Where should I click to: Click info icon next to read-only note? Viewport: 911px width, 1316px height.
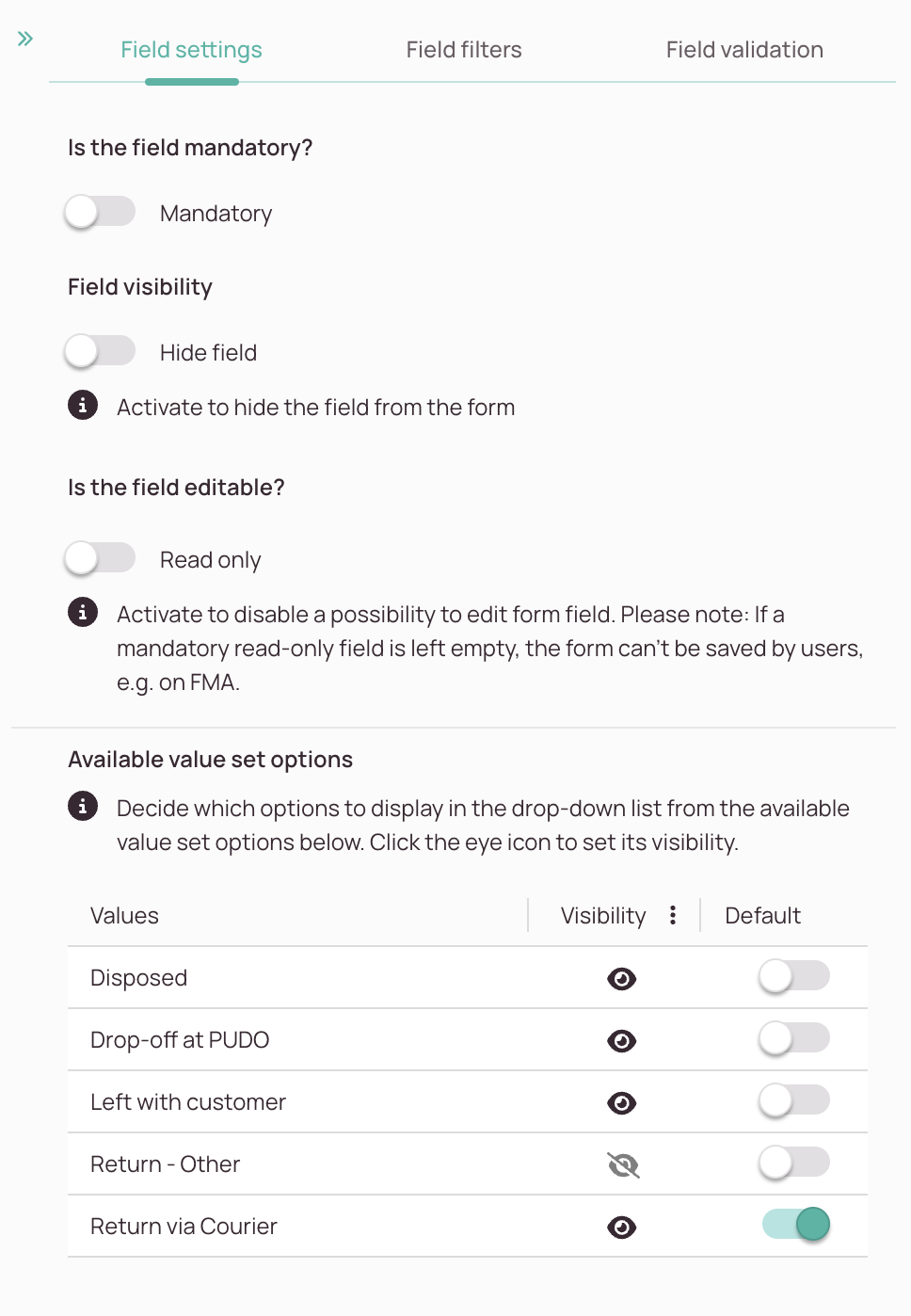[x=83, y=612]
